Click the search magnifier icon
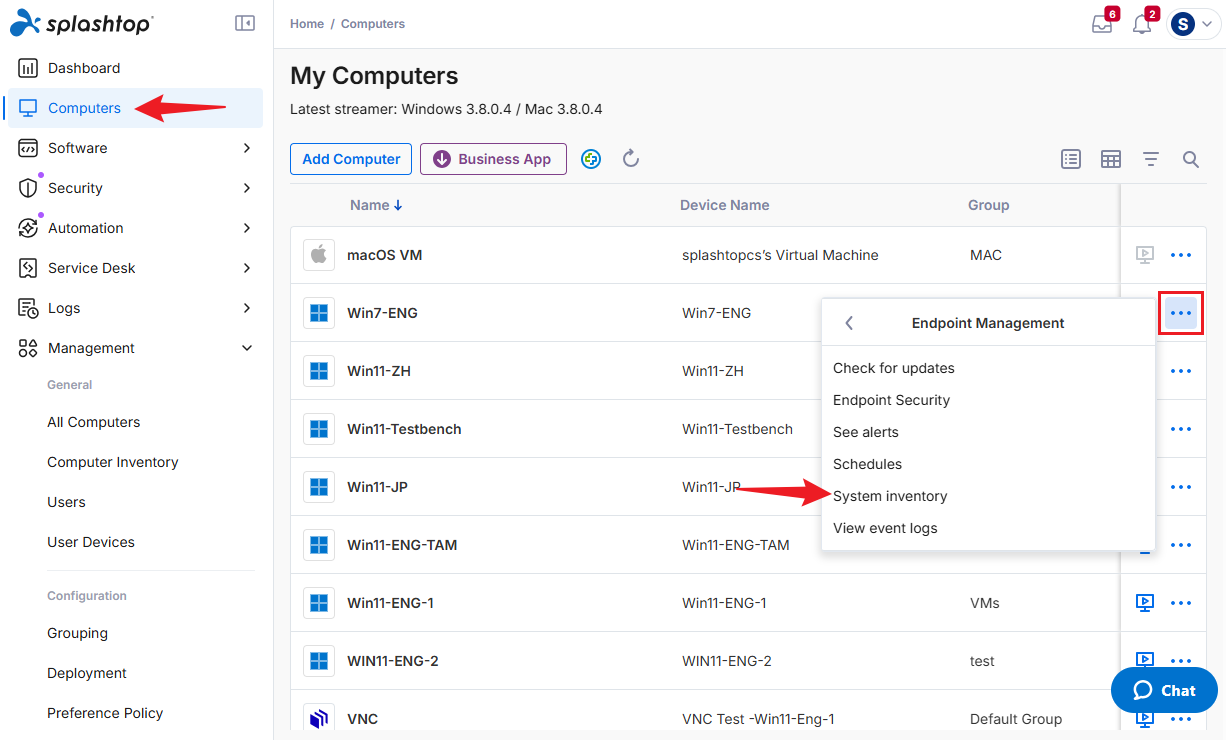 [x=1191, y=159]
